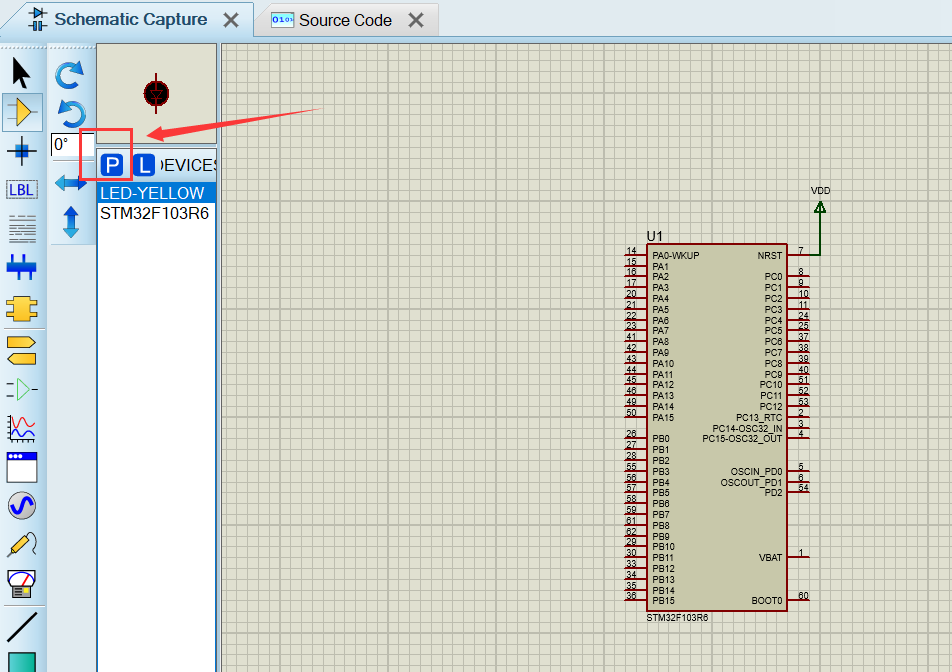Image resolution: width=952 pixels, height=672 pixels.
Task: Select STM32F103R6 in the devices list
Action: tap(156, 212)
